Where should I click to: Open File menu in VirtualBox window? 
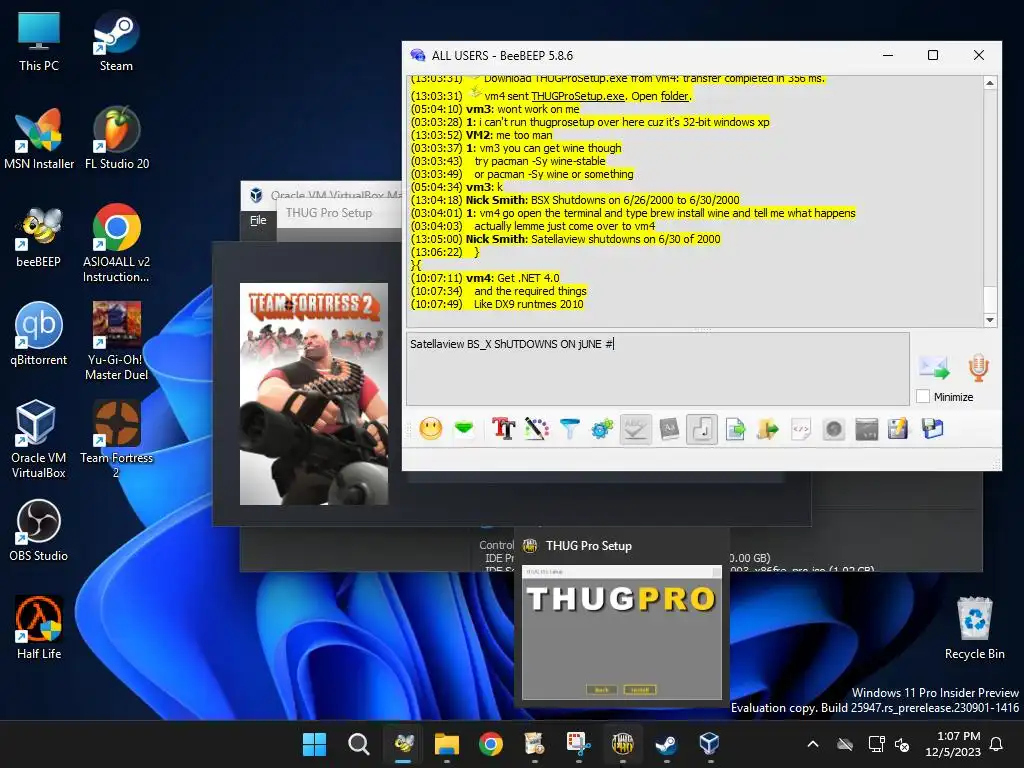(258, 221)
